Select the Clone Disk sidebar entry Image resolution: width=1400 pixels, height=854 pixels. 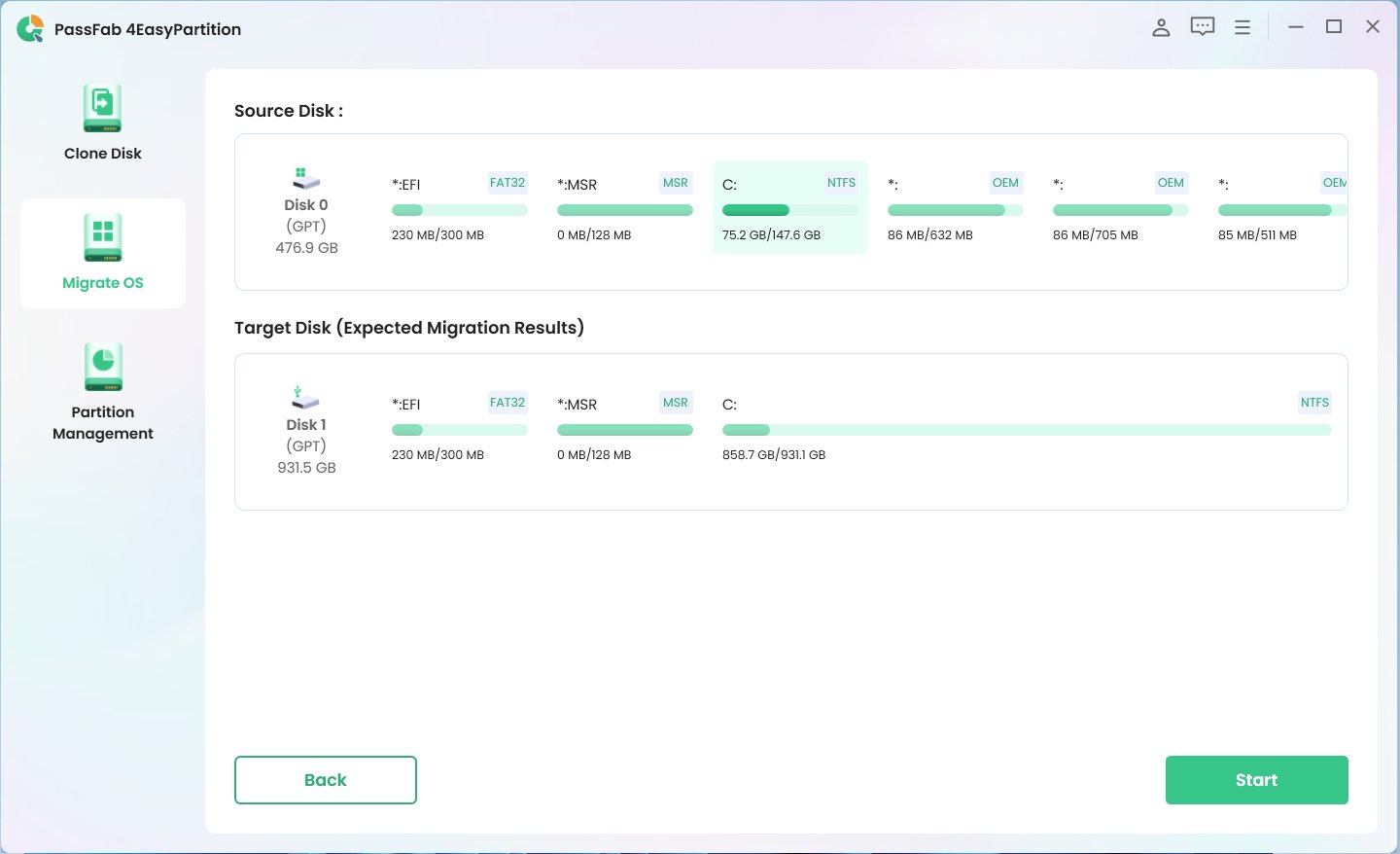point(103,121)
